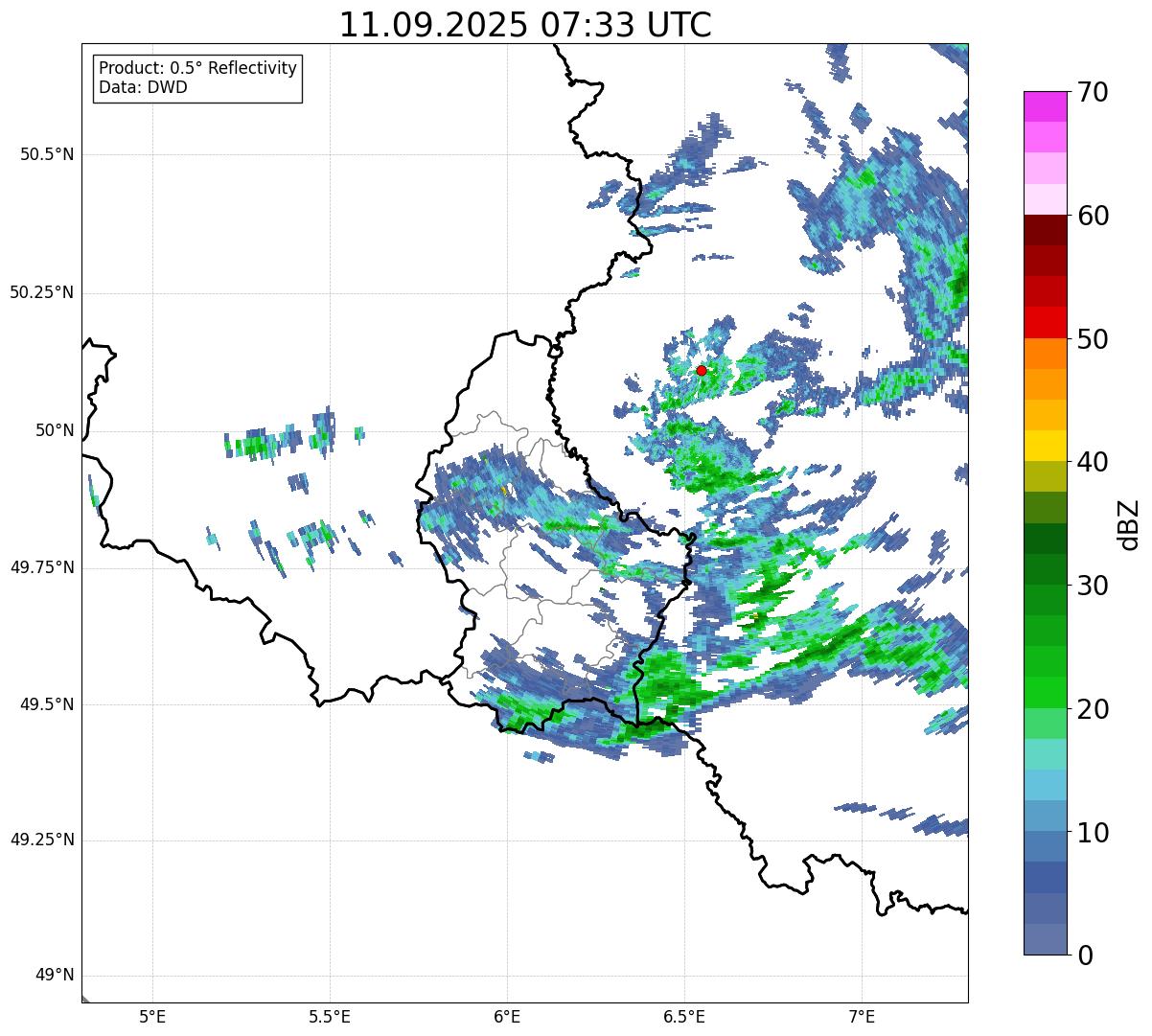Click the red radar site marker dot

click(701, 370)
